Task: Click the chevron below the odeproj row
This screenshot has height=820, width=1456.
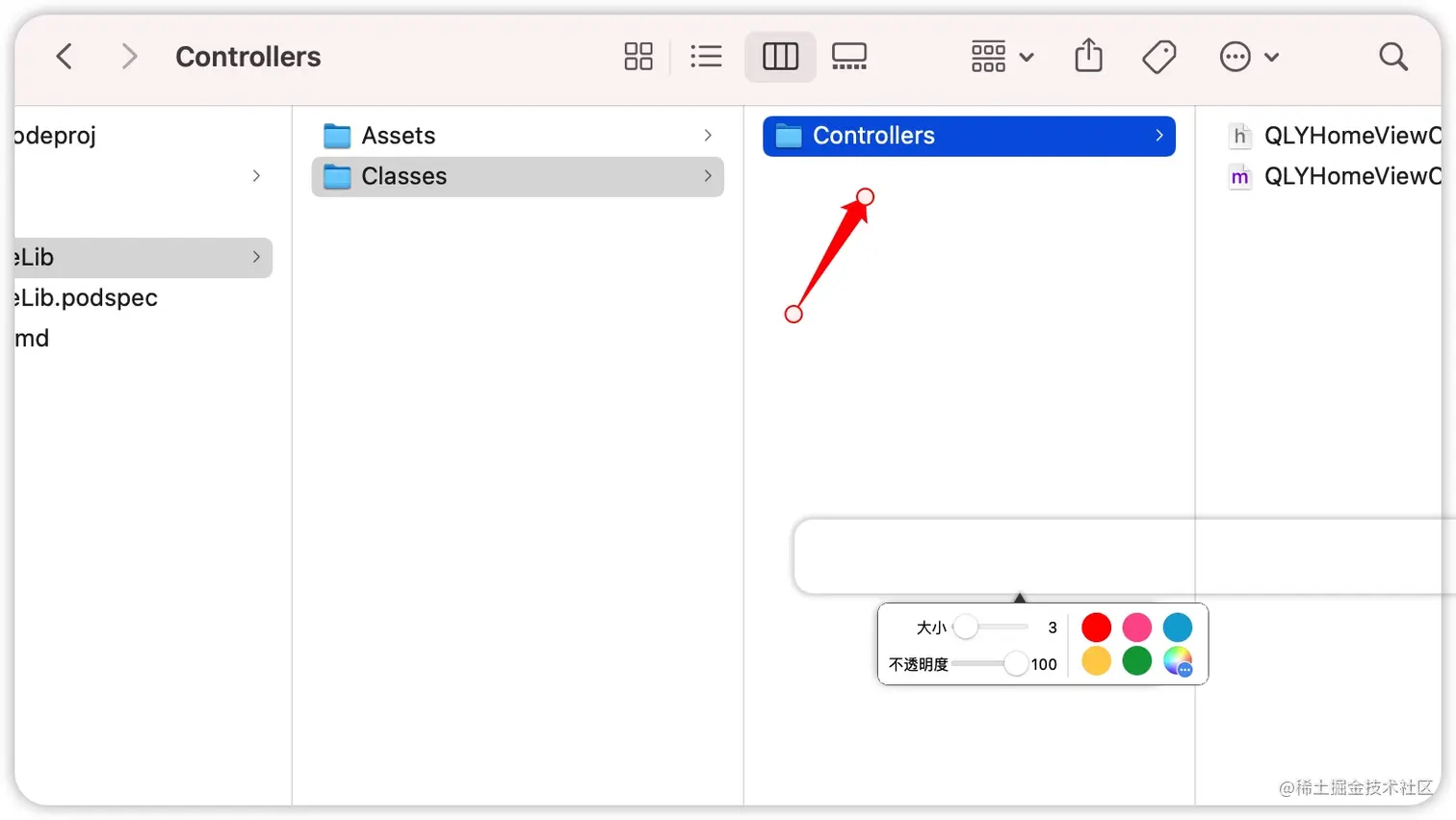Action: pos(256,176)
